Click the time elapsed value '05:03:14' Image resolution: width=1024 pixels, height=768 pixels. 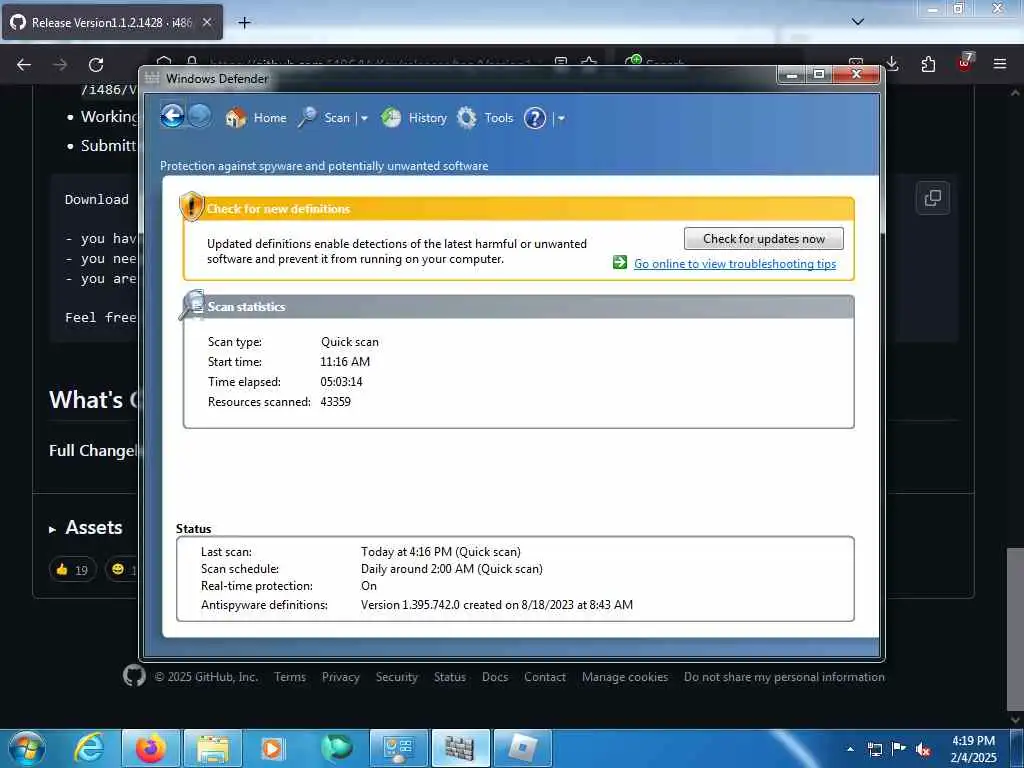click(341, 382)
